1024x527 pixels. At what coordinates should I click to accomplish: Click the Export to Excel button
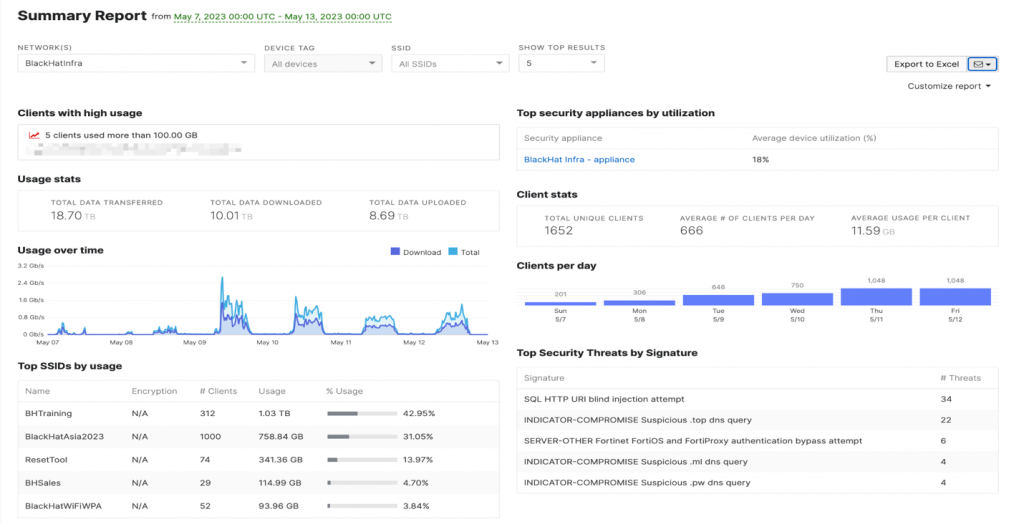tap(926, 64)
